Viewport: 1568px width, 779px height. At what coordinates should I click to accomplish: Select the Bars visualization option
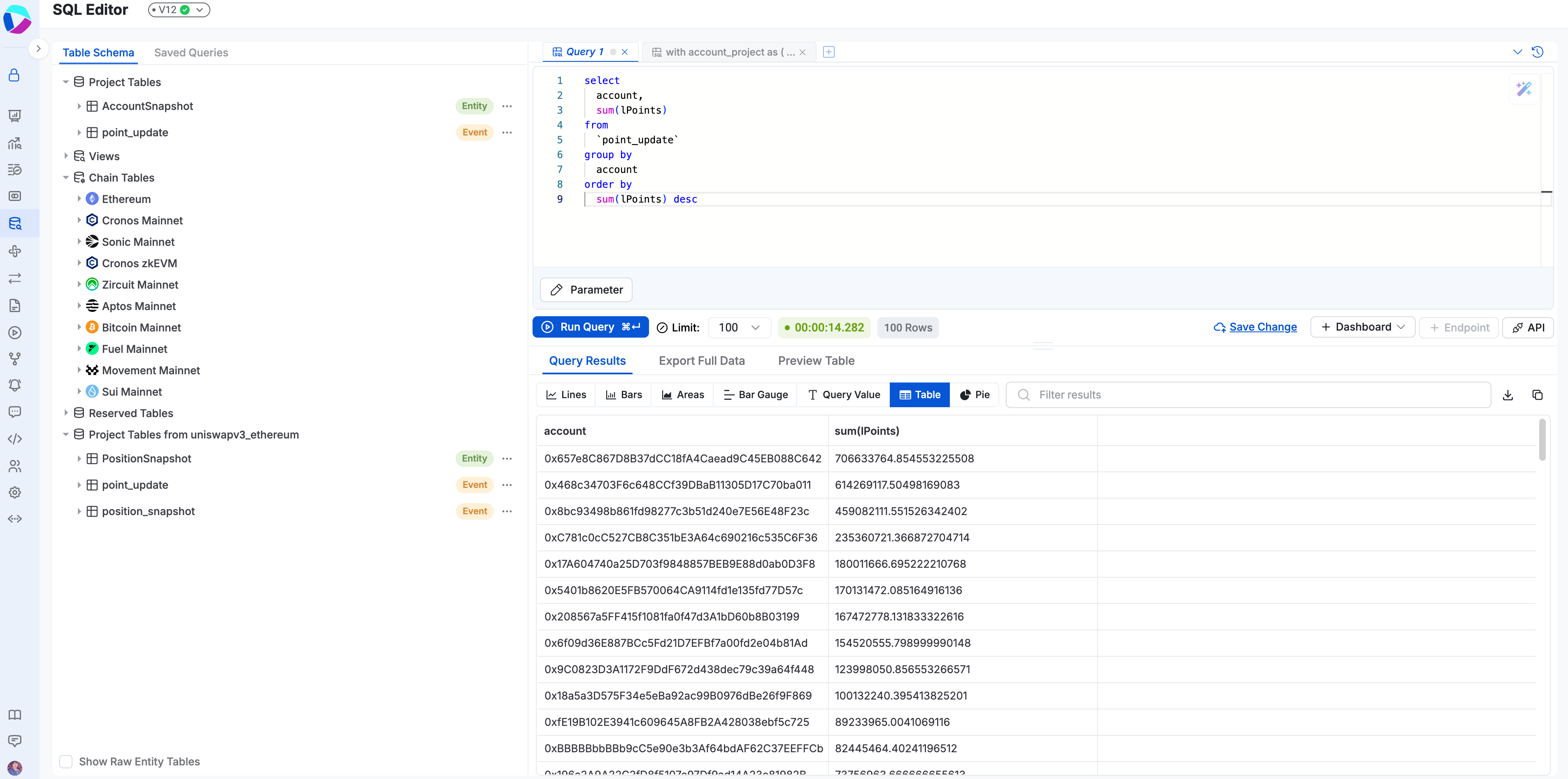[x=624, y=395]
